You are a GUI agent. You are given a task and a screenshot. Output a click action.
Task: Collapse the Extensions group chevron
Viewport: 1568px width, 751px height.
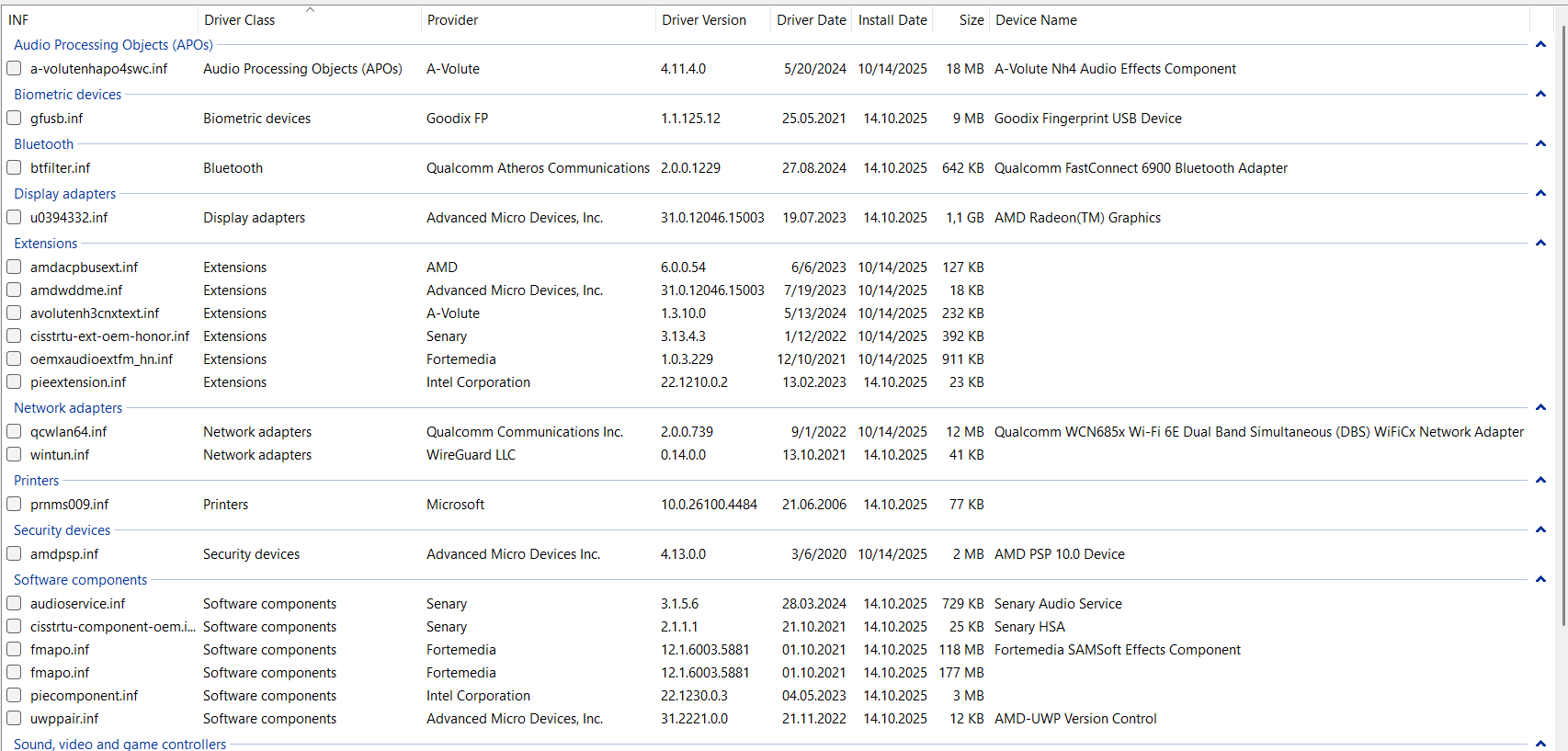[x=1540, y=244]
